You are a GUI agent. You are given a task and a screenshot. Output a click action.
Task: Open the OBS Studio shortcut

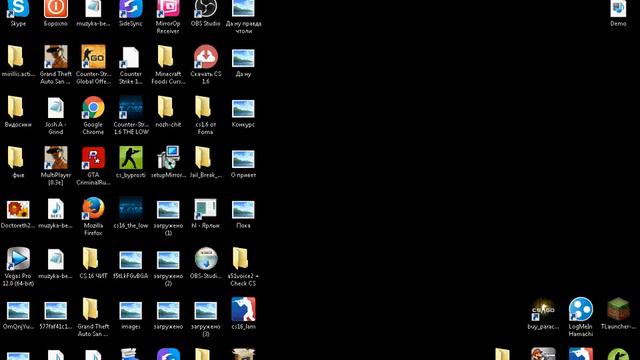point(205,9)
